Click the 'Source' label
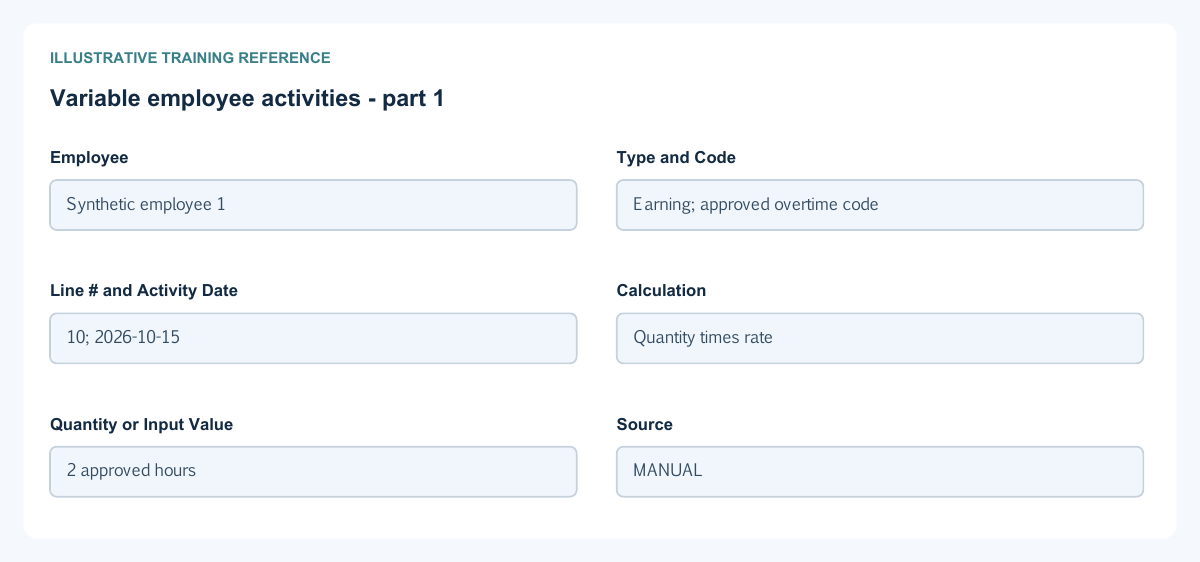The width and height of the screenshot is (1200, 562). [645, 424]
